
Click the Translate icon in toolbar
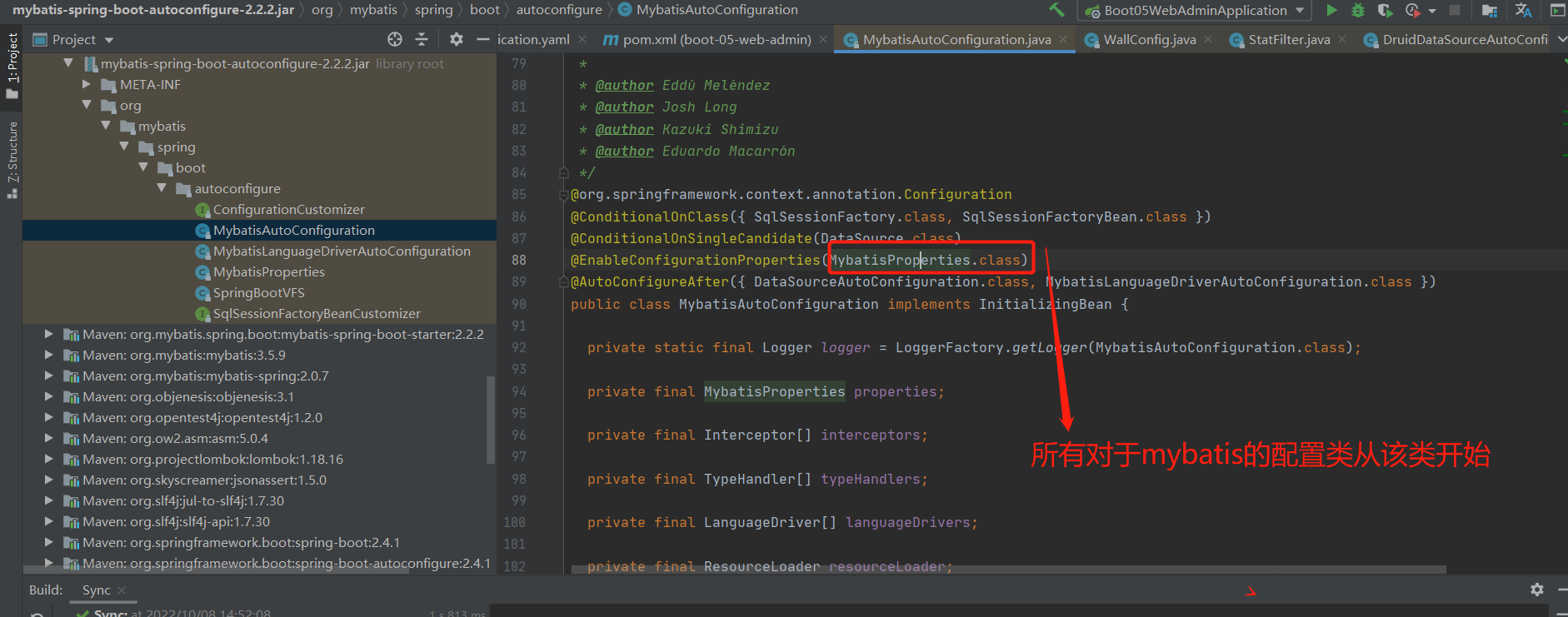(1523, 10)
